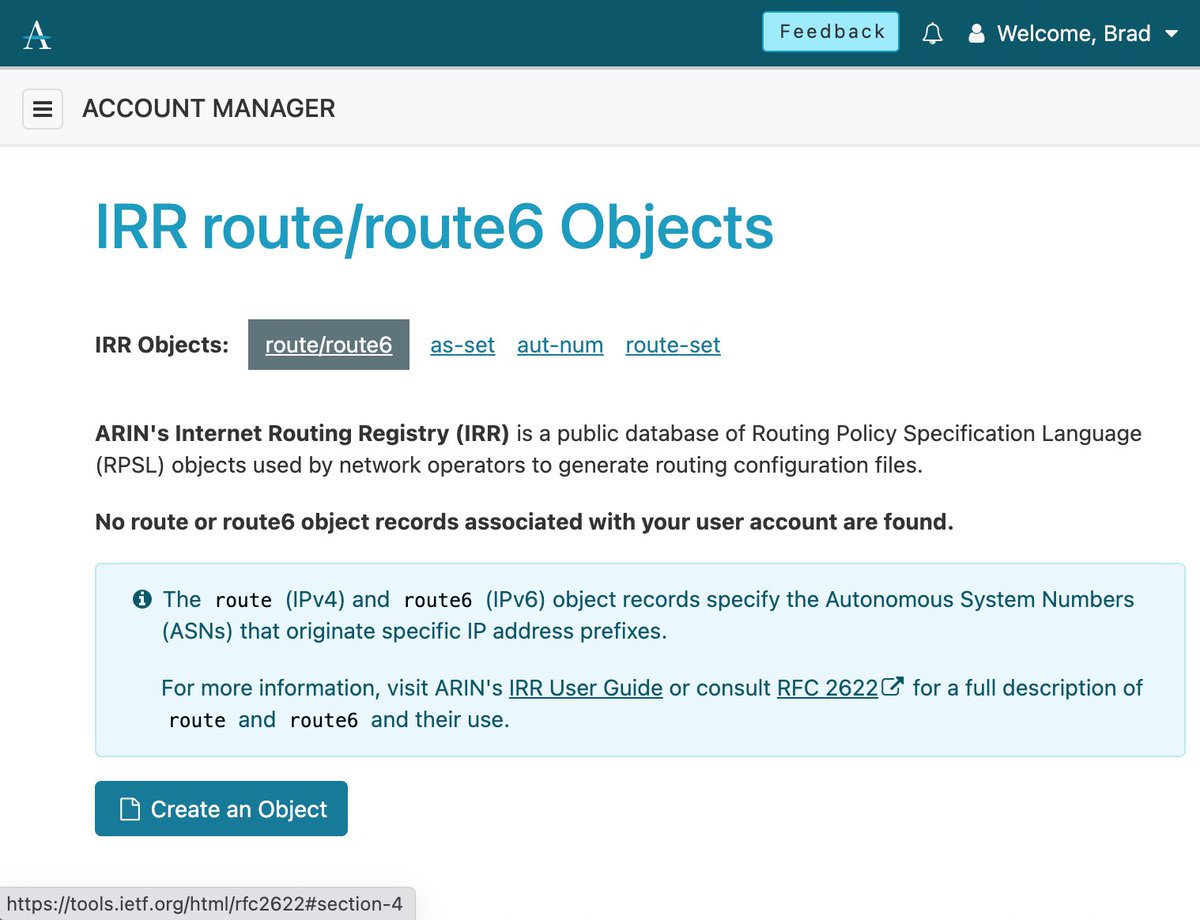1200x920 pixels.
Task: Click the Create an Object button
Action: (x=221, y=809)
